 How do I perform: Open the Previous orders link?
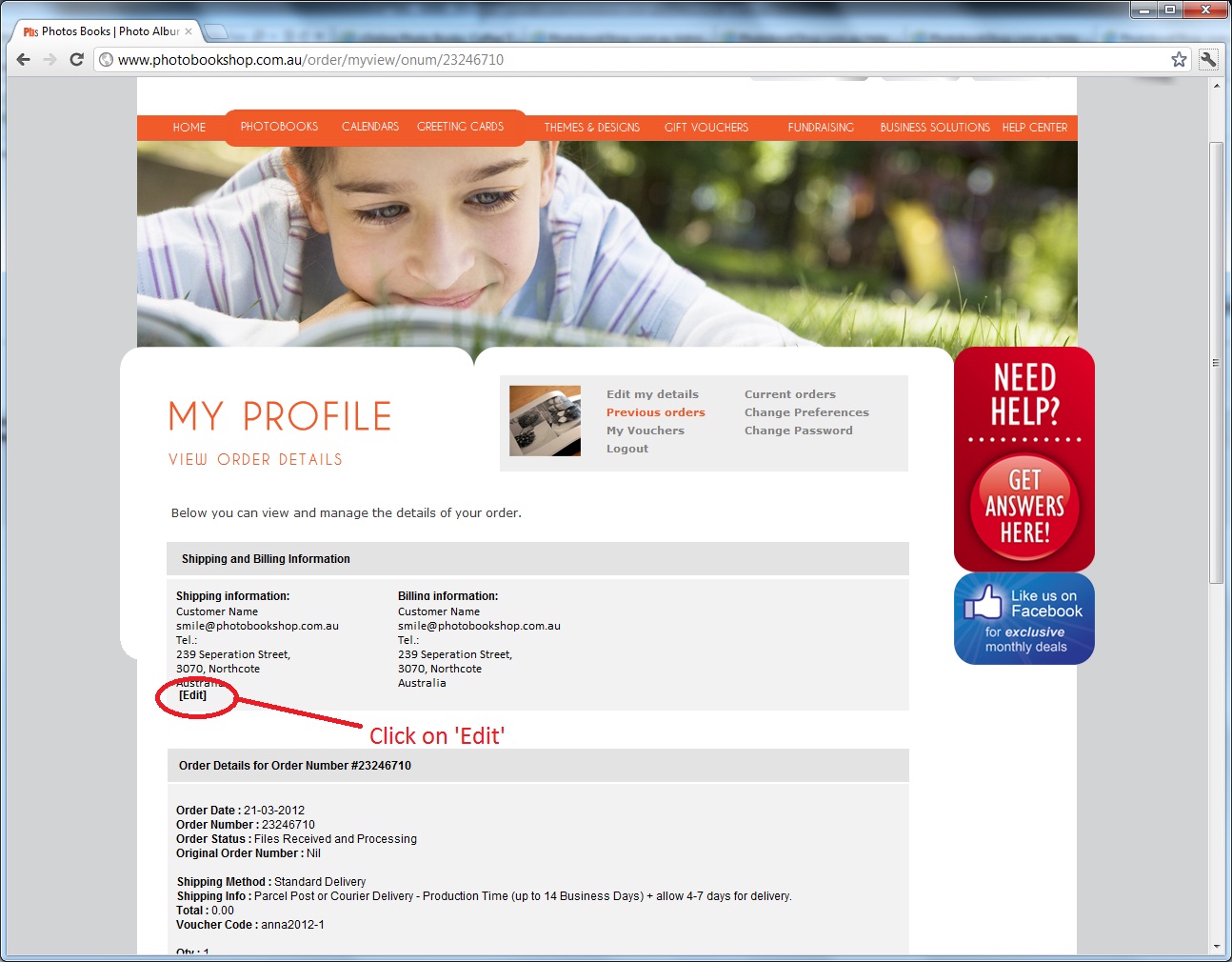tap(656, 412)
